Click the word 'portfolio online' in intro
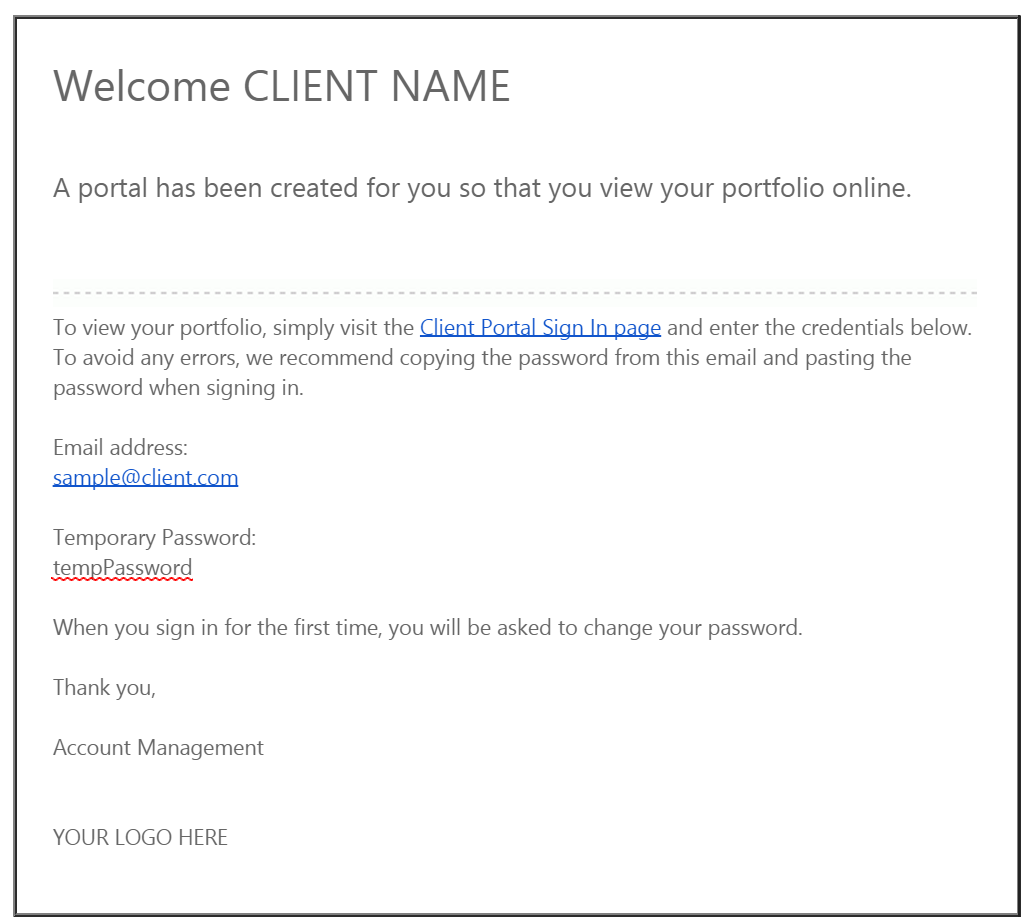This screenshot has width=1030, height=921. click(817, 189)
